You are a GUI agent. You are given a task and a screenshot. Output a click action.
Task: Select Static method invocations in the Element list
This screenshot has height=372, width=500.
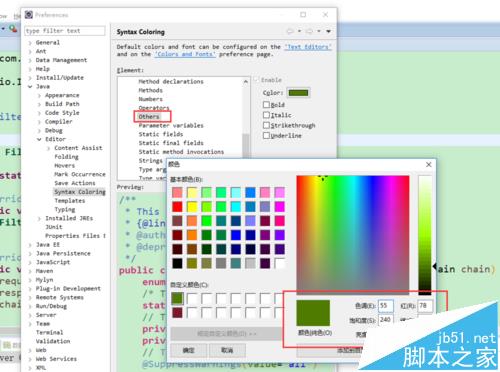[x=181, y=152]
